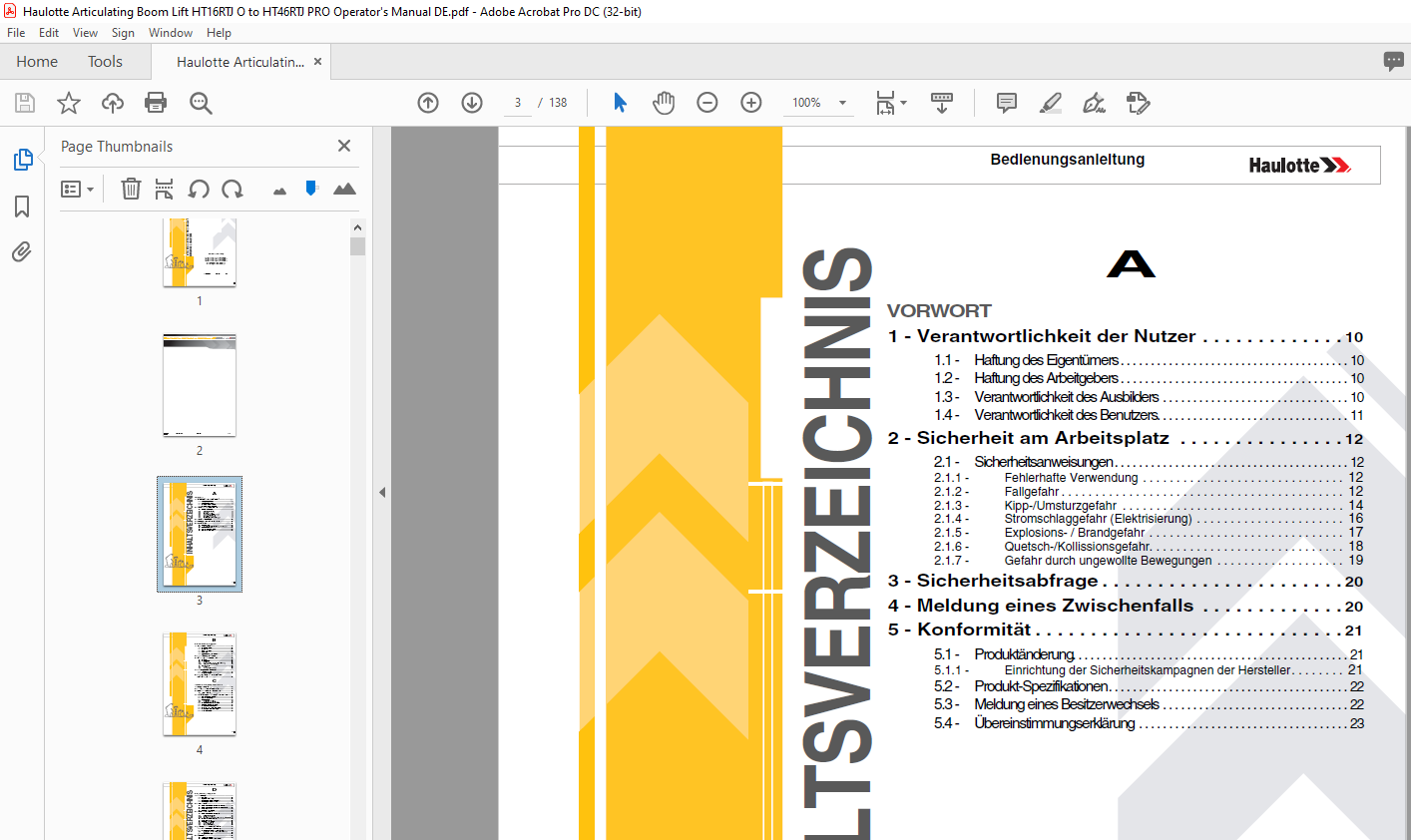The height and width of the screenshot is (840, 1411).
Task: Collapse the navigation pane arrow
Action: [381, 492]
